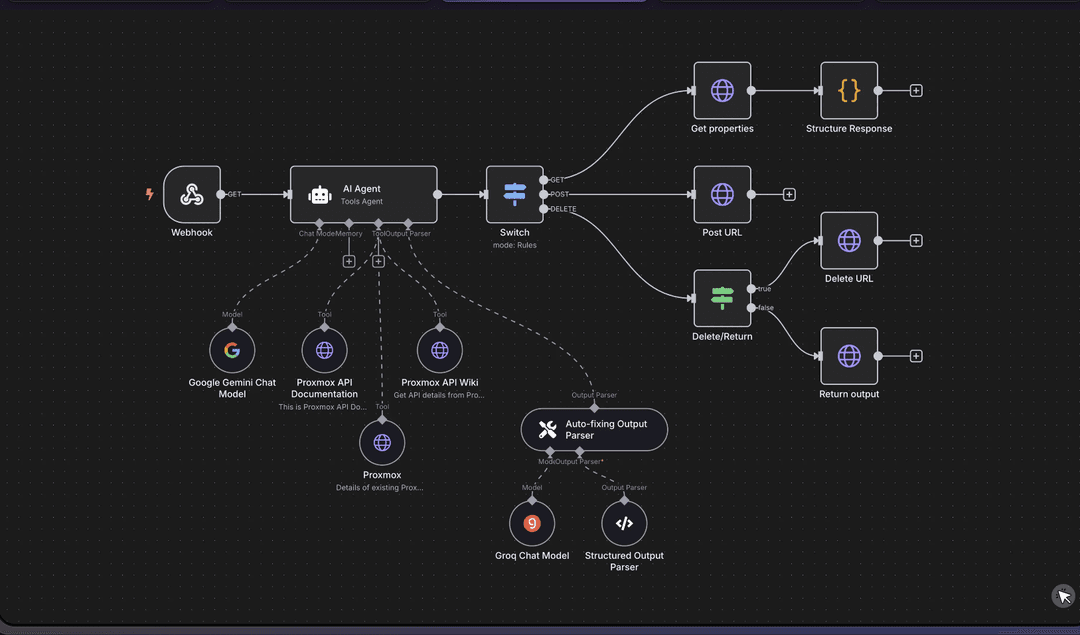The width and height of the screenshot is (1080, 635).
Task: Open the AI Agent node
Action: [363, 194]
